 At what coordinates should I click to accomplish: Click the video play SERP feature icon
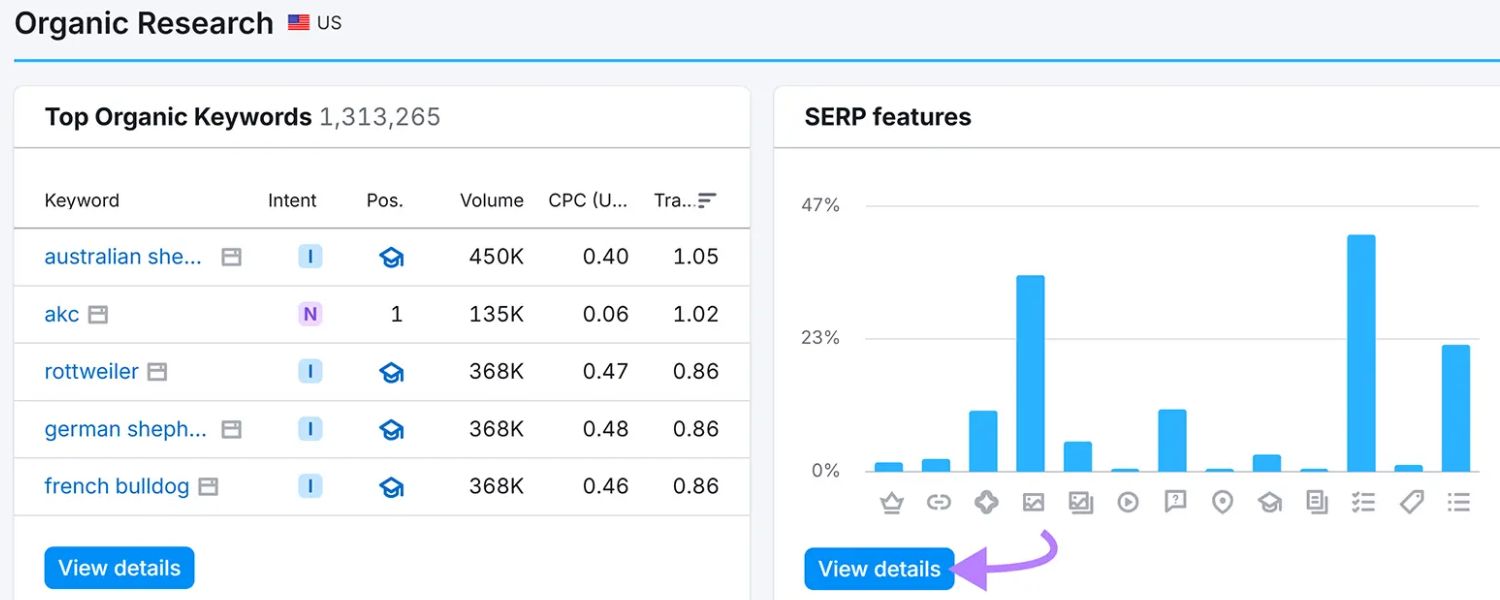tap(1128, 502)
